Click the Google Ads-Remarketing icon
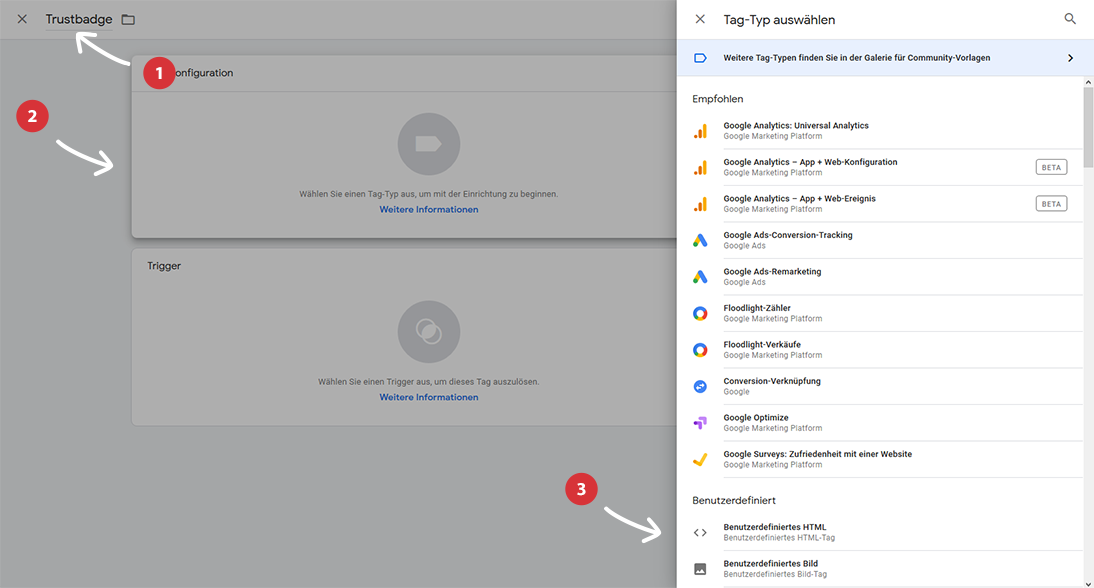This screenshot has width=1094, height=588. pyautogui.click(x=700, y=277)
